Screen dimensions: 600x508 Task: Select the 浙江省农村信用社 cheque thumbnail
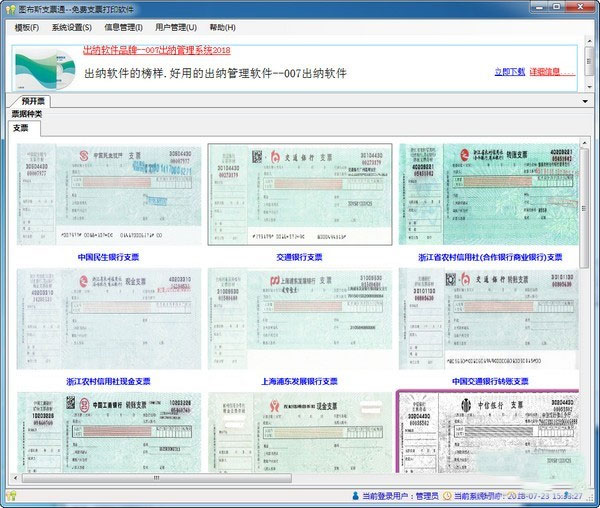coord(489,194)
